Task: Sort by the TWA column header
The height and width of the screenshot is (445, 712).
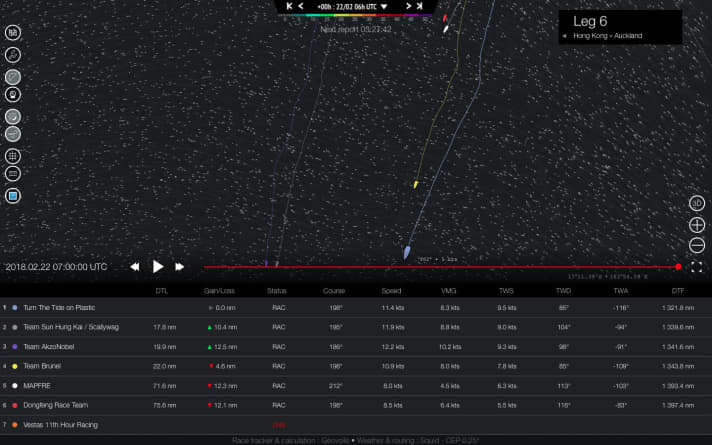Action: point(621,291)
